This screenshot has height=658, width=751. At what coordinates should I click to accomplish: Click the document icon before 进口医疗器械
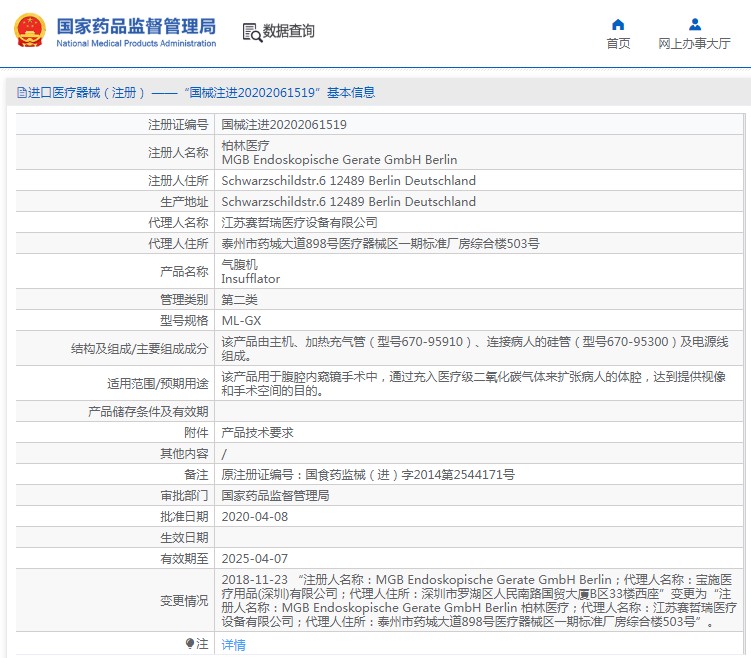pyautogui.click(x=22, y=92)
